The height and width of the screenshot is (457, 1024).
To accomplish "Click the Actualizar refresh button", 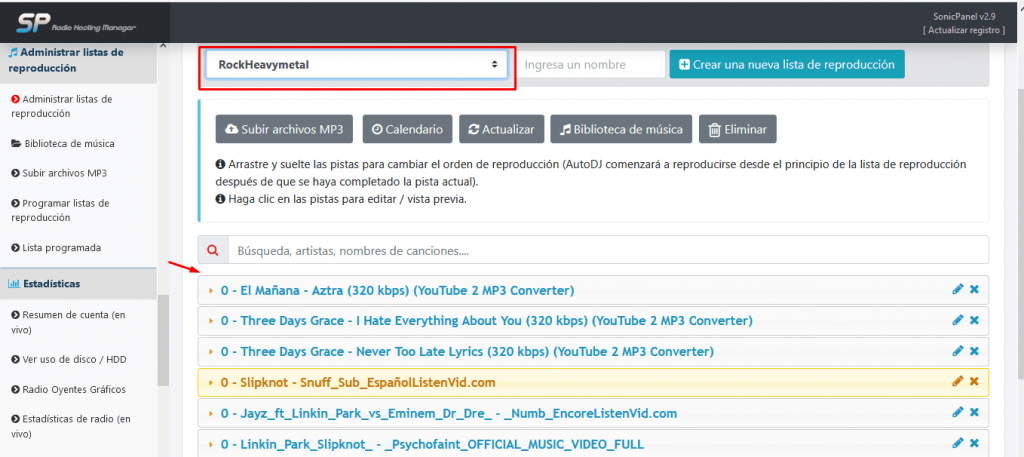I will pyautogui.click(x=502, y=129).
